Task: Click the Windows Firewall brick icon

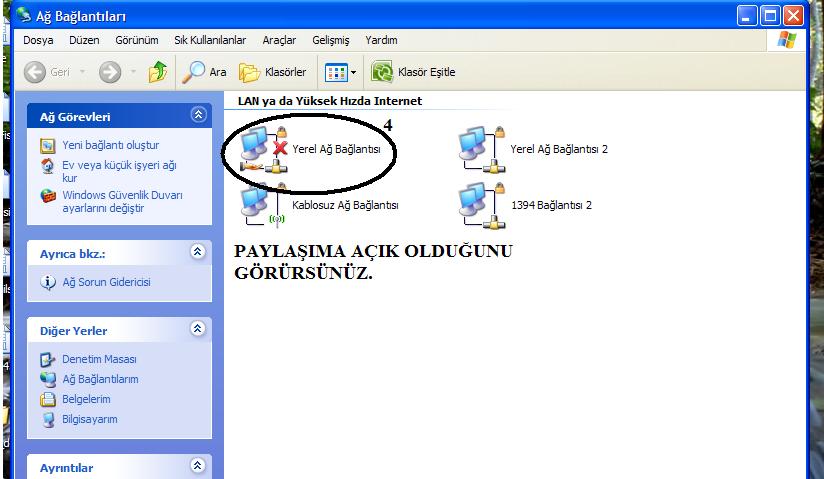Action: 48,196
